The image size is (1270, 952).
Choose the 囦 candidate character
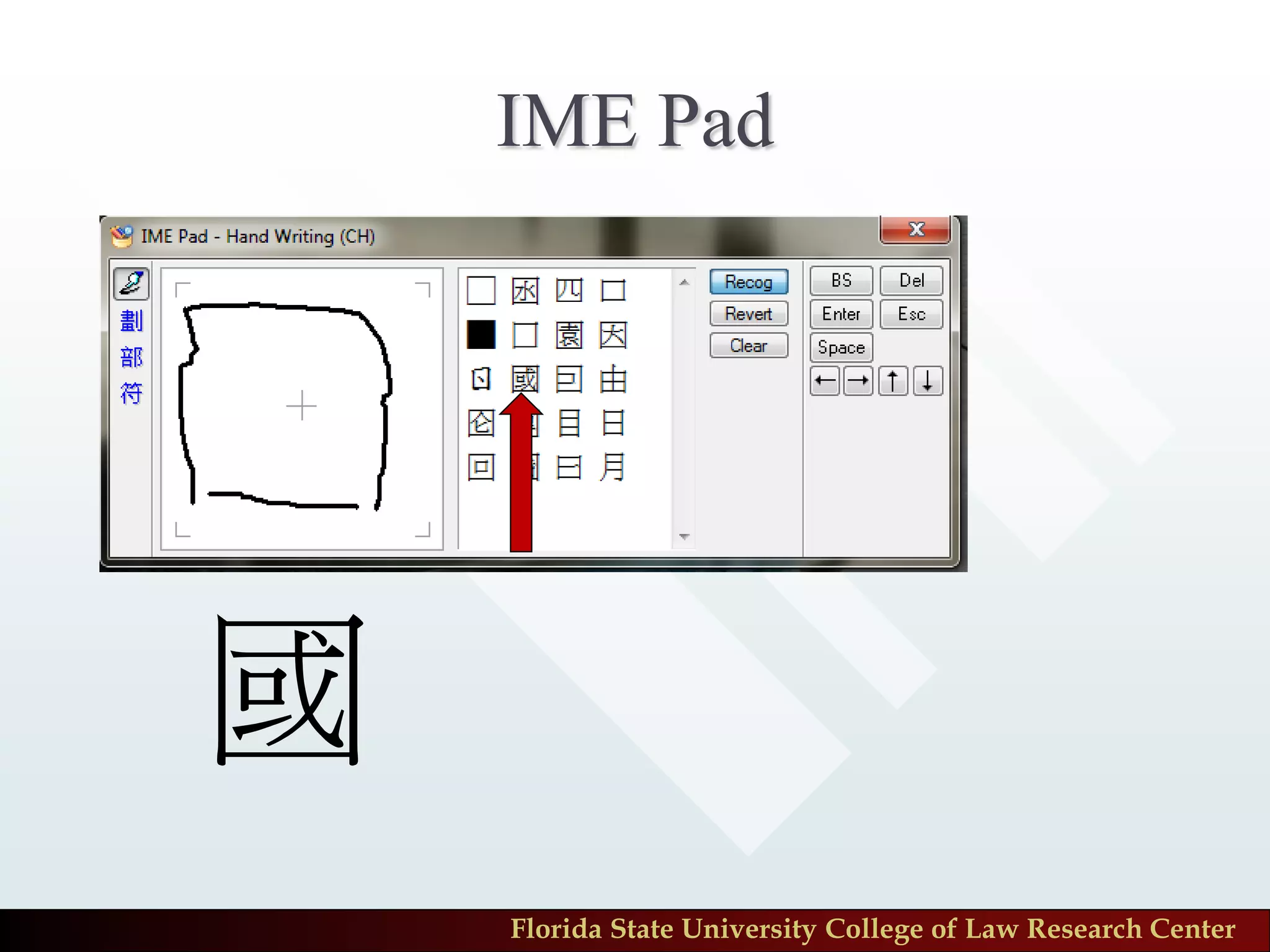pos(525,290)
